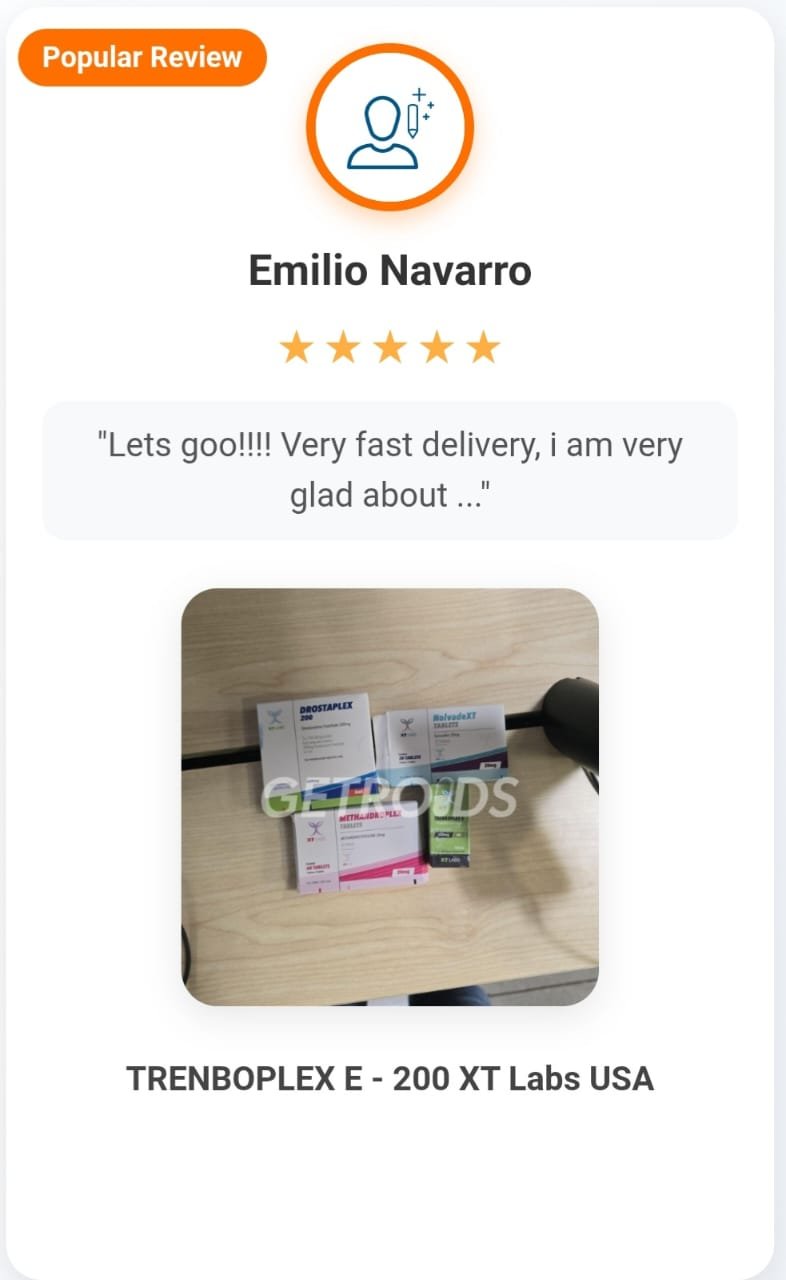The image size is (786, 1280).
Task: Click the first rating star
Action: [296, 348]
